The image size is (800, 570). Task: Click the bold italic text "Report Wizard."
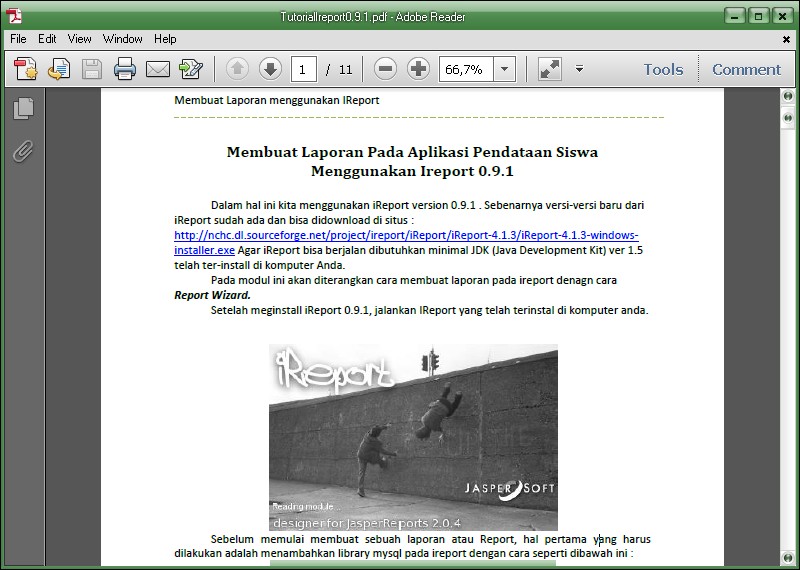coord(212,295)
